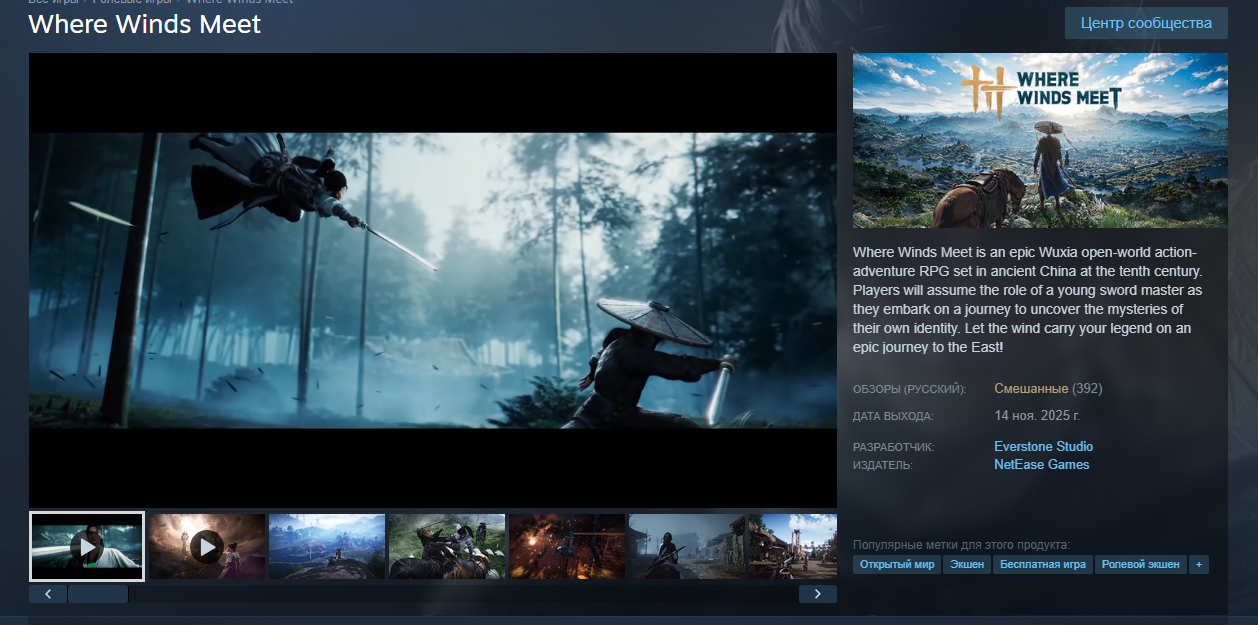Select the lone swordsman in village thumbnail
The height and width of the screenshot is (625, 1258).
coord(687,546)
